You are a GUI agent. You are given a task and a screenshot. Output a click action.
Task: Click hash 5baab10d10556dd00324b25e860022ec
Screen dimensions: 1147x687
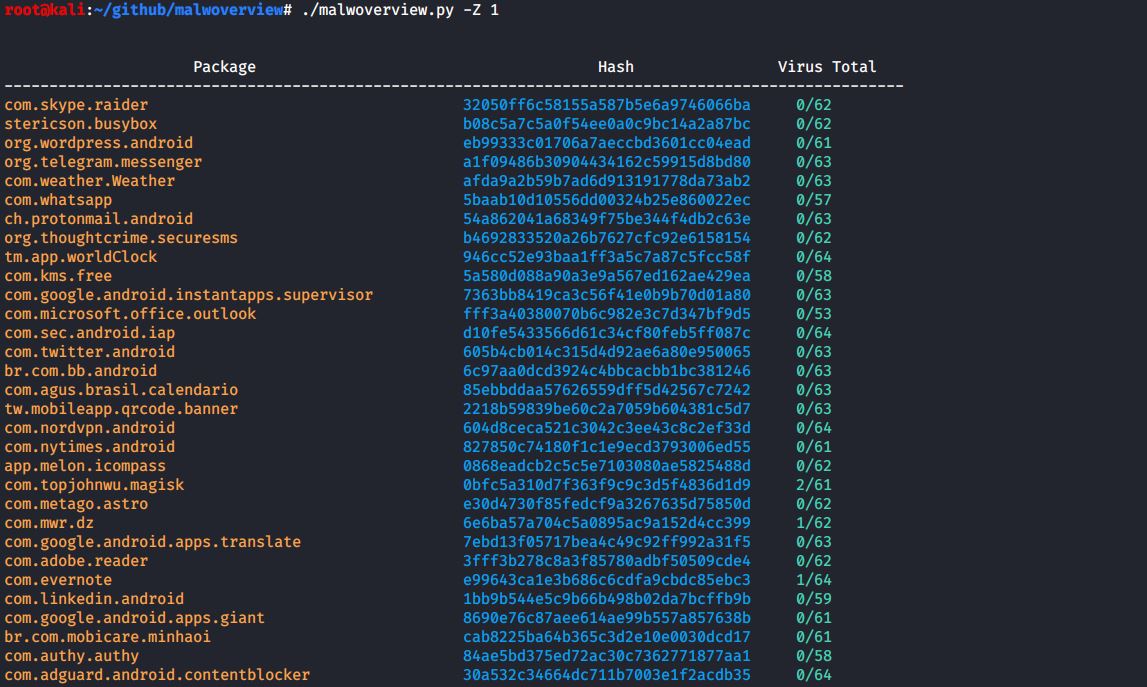(606, 200)
